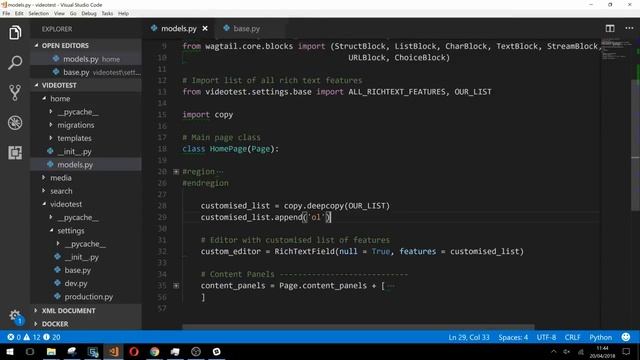Click the warnings count in status bar

31,337
